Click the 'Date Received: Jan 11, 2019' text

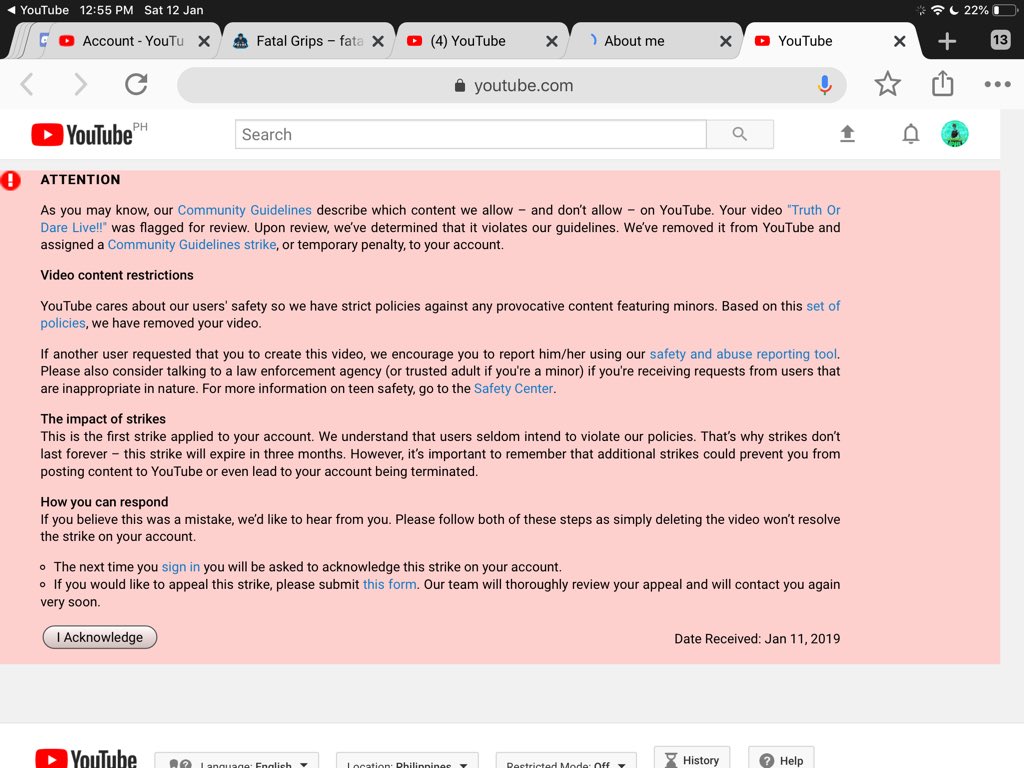coord(757,639)
